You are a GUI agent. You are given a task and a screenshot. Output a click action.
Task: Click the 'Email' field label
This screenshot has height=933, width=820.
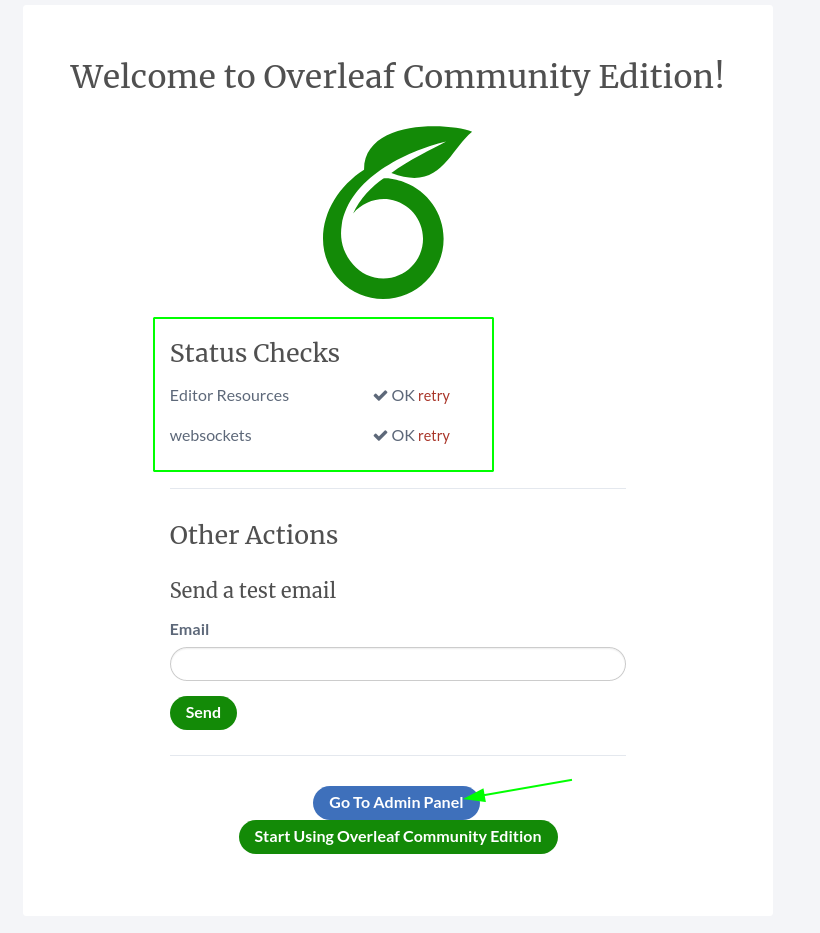(x=189, y=630)
